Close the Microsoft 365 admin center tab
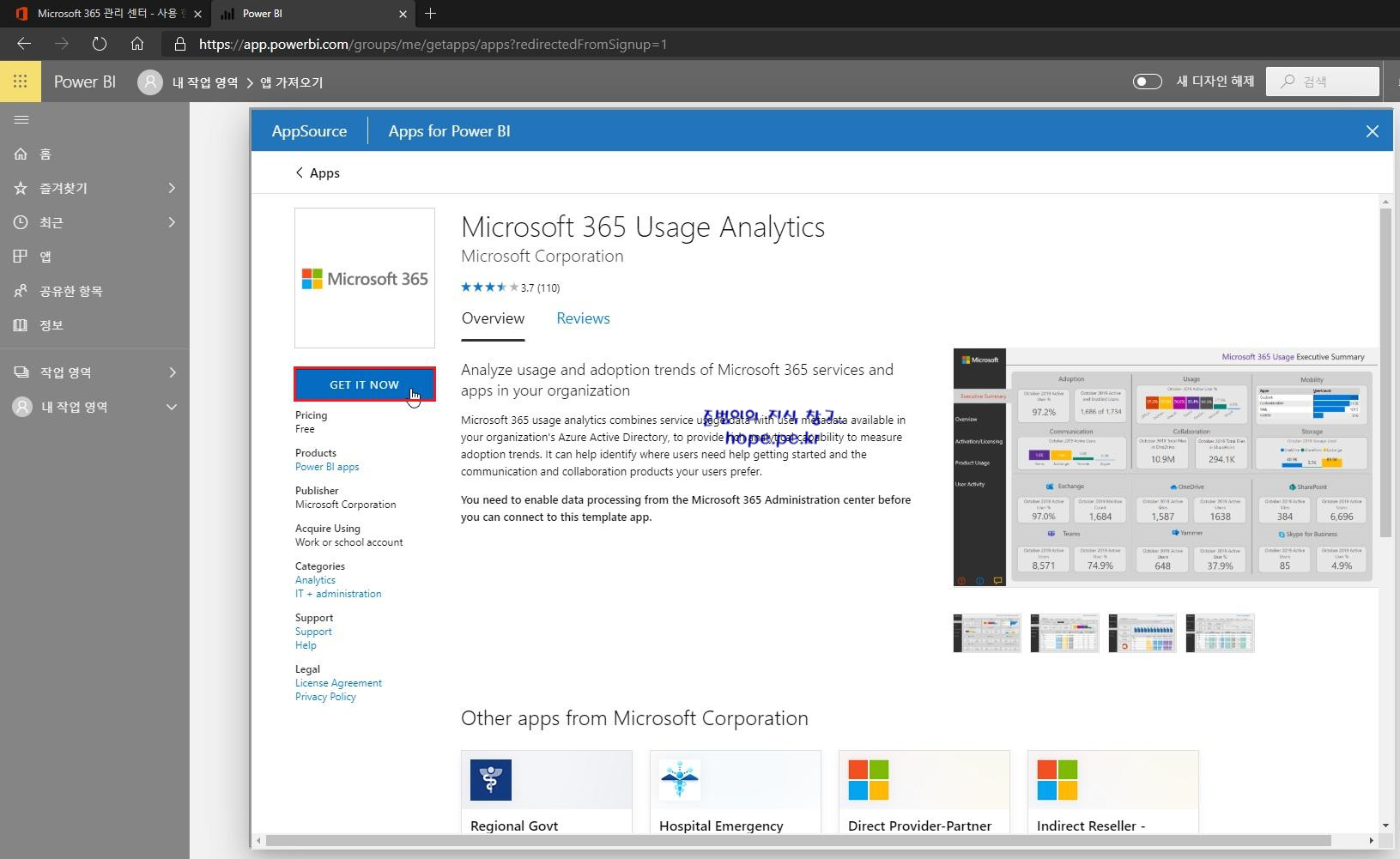Image resolution: width=1400 pixels, height=859 pixels. [197, 14]
